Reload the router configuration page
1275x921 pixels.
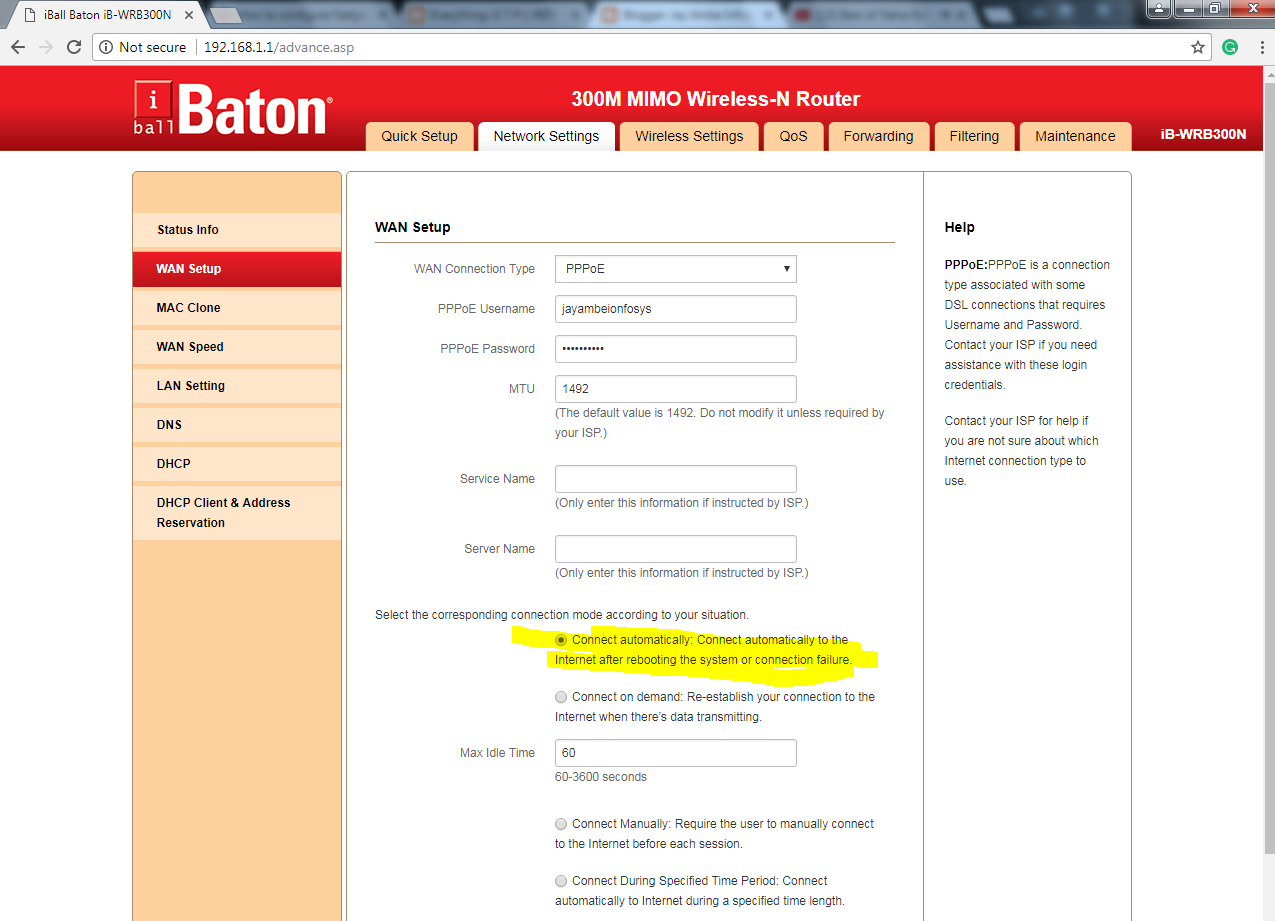click(x=75, y=46)
